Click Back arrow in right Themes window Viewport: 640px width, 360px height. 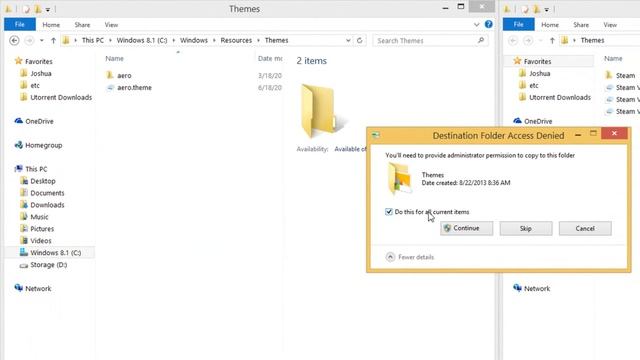coord(513,40)
